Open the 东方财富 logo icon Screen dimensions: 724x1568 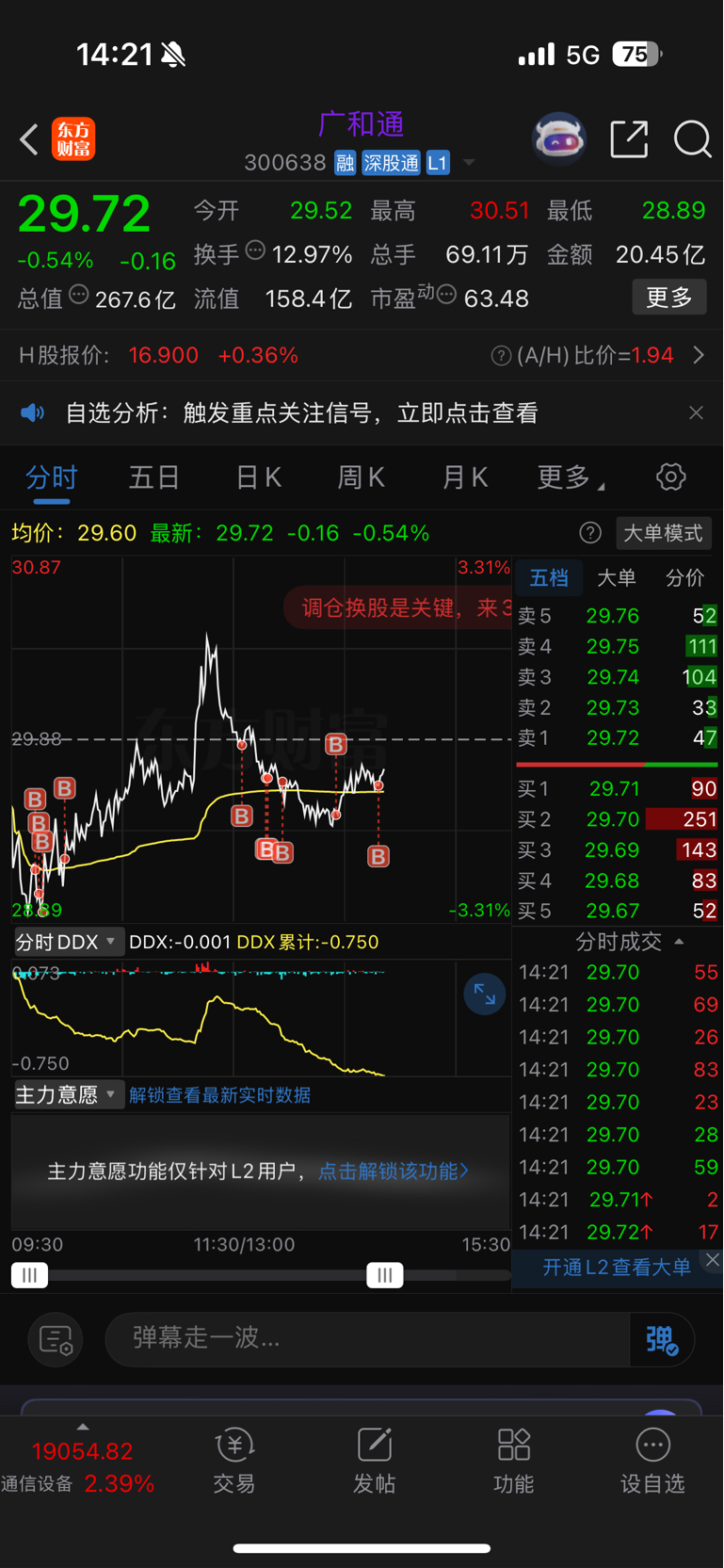(x=73, y=139)
